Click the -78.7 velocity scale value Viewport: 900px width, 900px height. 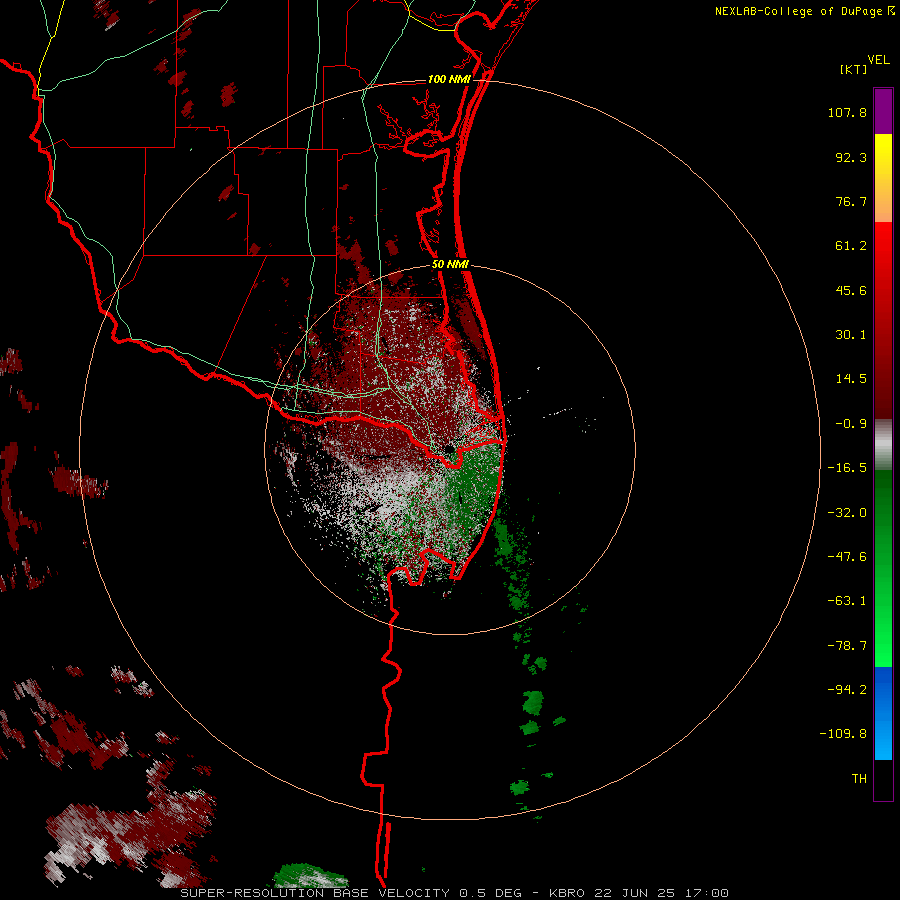pos(847,646)
